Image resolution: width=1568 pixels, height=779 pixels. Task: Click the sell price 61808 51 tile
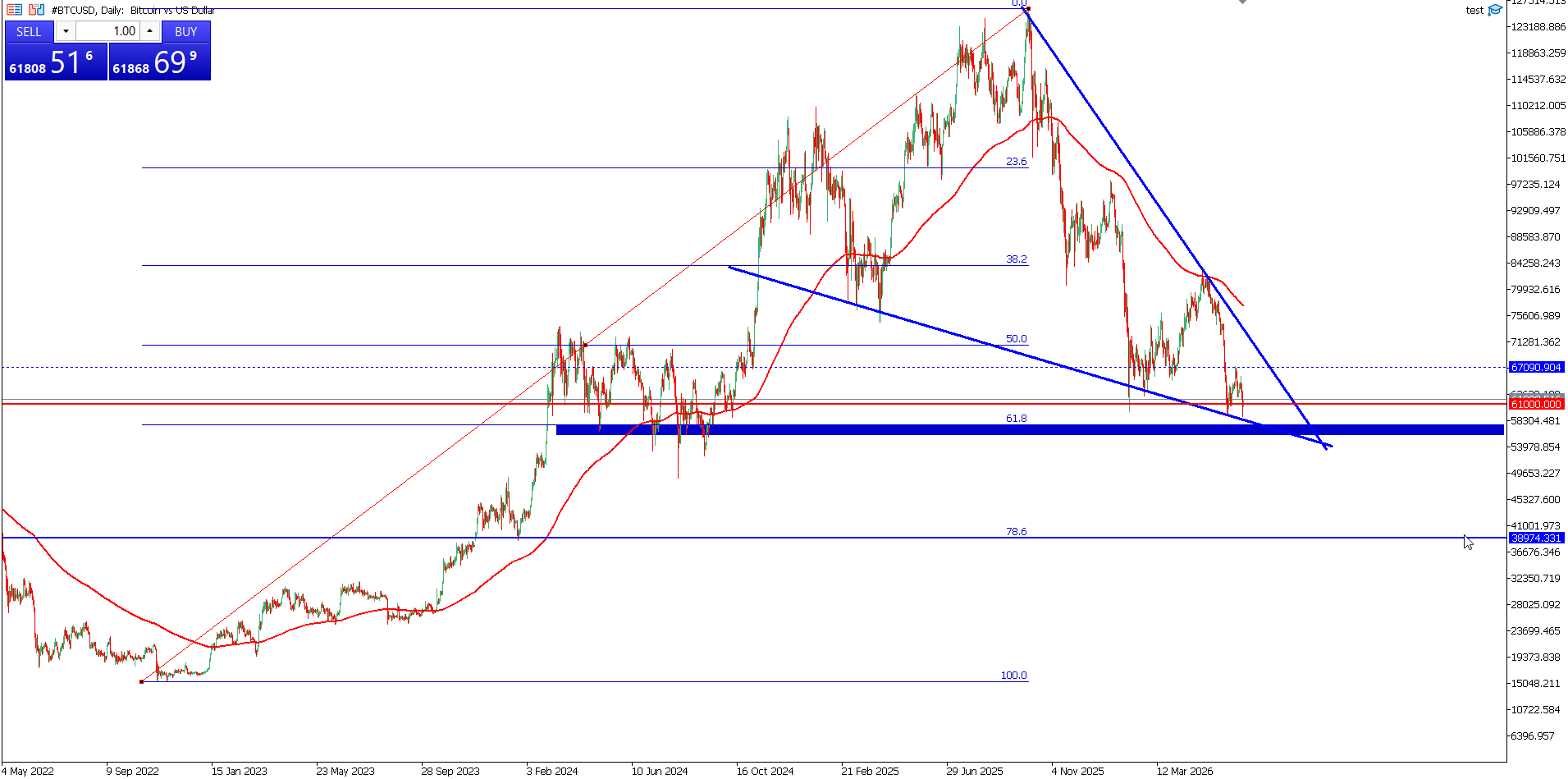(x=56, y=62)
